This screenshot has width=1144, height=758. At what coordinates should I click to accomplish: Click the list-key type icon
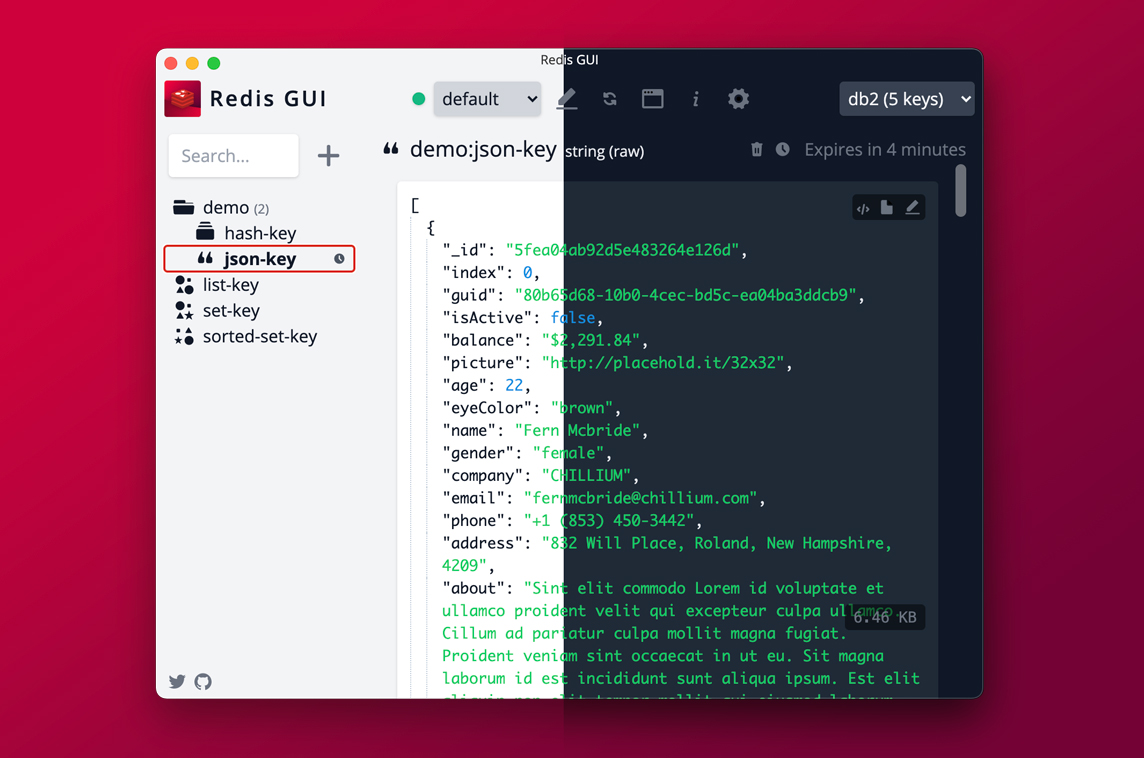point(184,285)
